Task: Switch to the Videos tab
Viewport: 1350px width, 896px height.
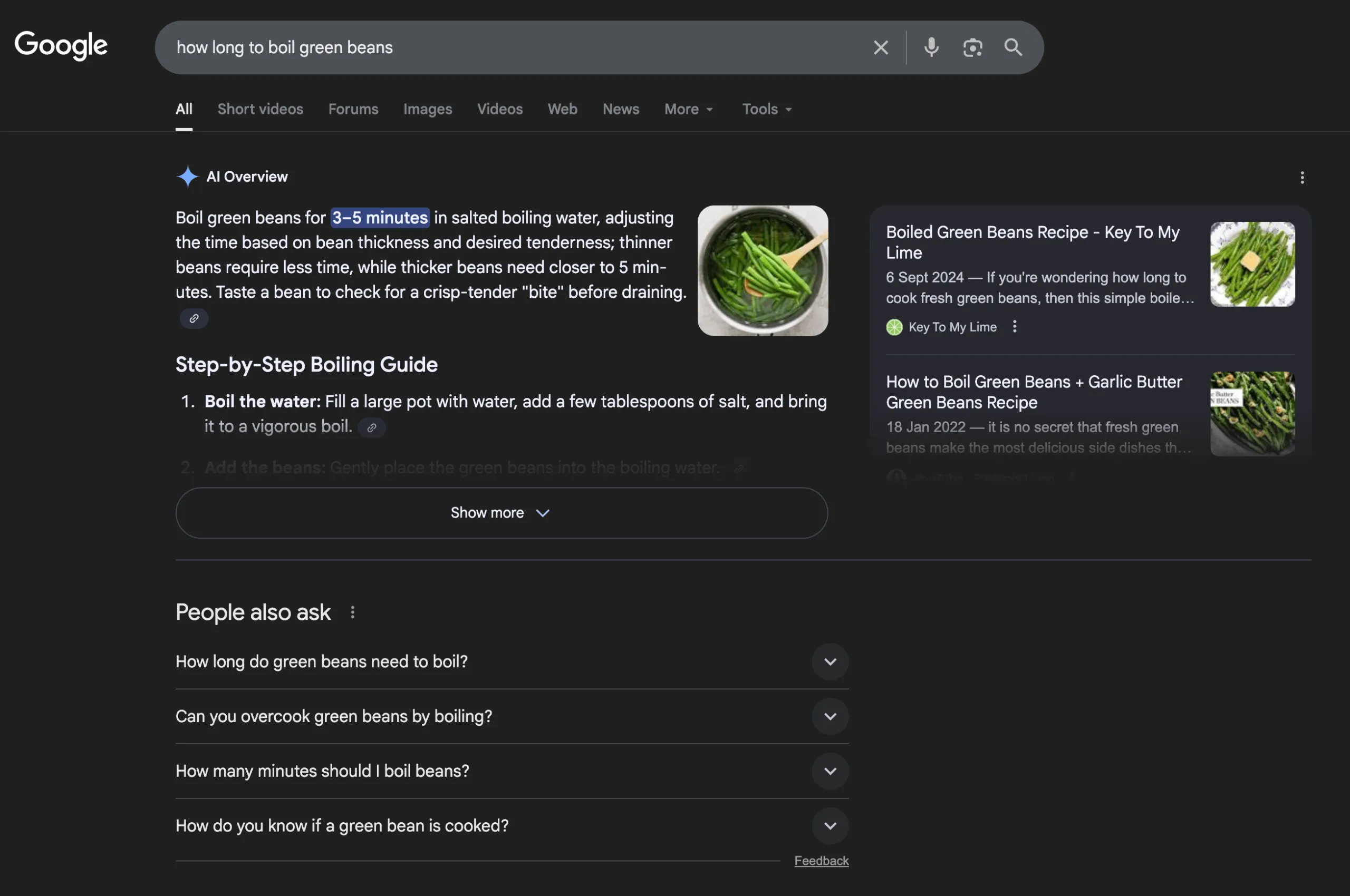Action: click(x=500, y=109)
